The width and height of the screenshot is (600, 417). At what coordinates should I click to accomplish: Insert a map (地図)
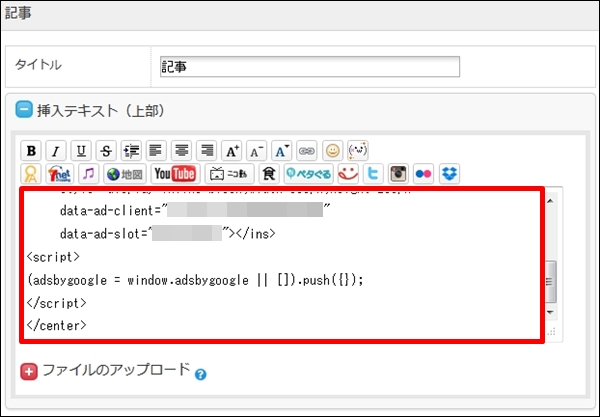(x=125, y=174)
